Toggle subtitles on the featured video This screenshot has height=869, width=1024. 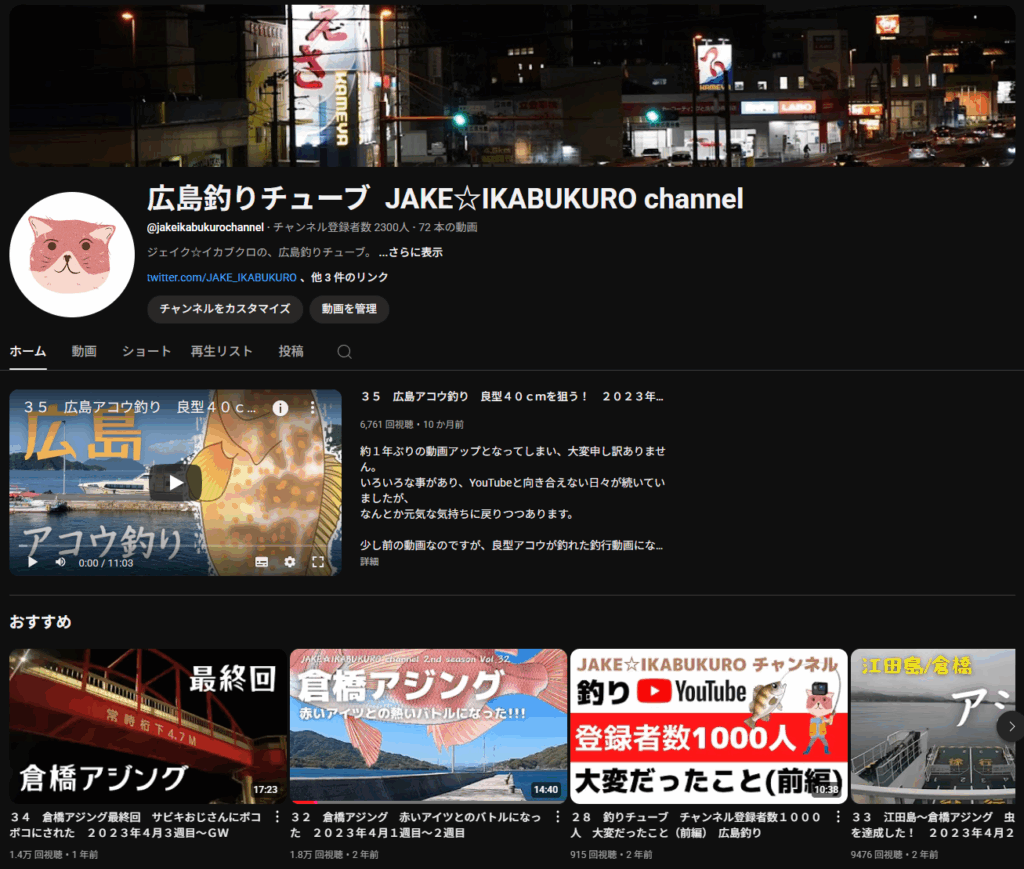tap(262, 562)
